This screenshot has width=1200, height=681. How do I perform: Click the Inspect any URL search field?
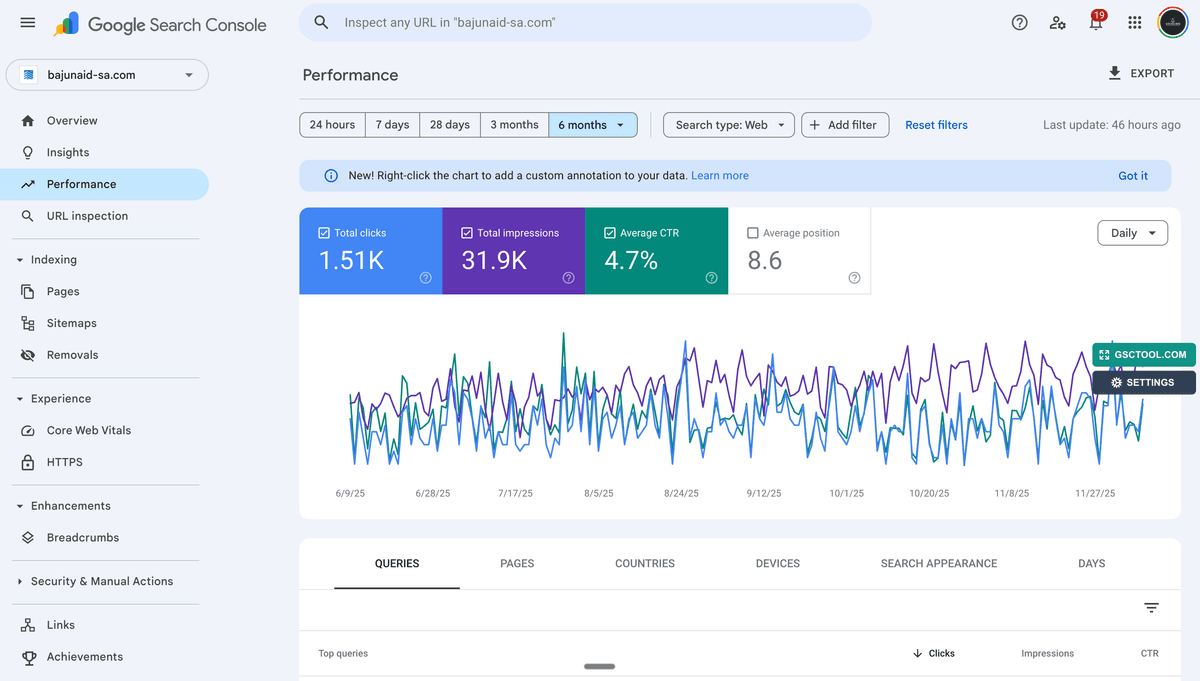coord(583,22)
